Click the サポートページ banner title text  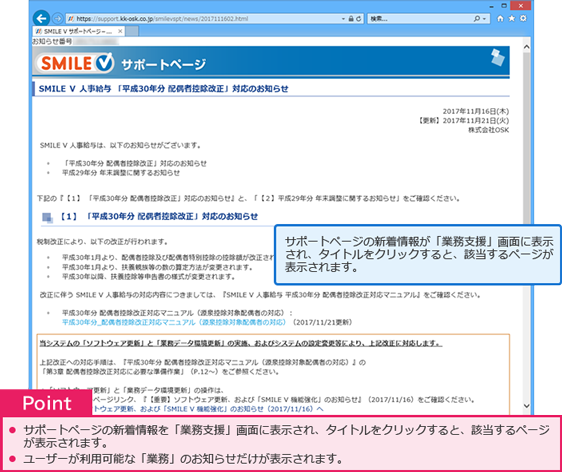tap(163, 65)
